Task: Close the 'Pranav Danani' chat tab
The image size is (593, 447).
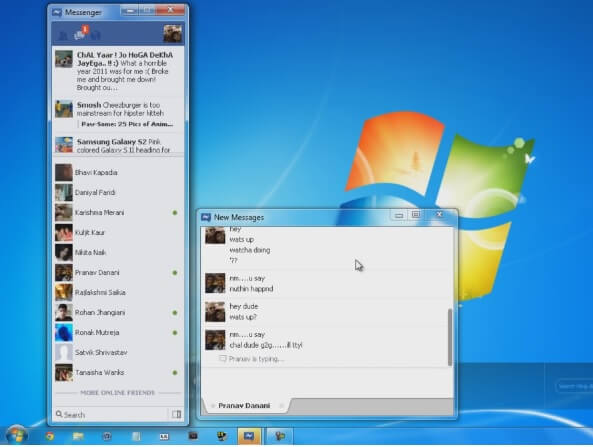Action: click(x=281, y=406)
